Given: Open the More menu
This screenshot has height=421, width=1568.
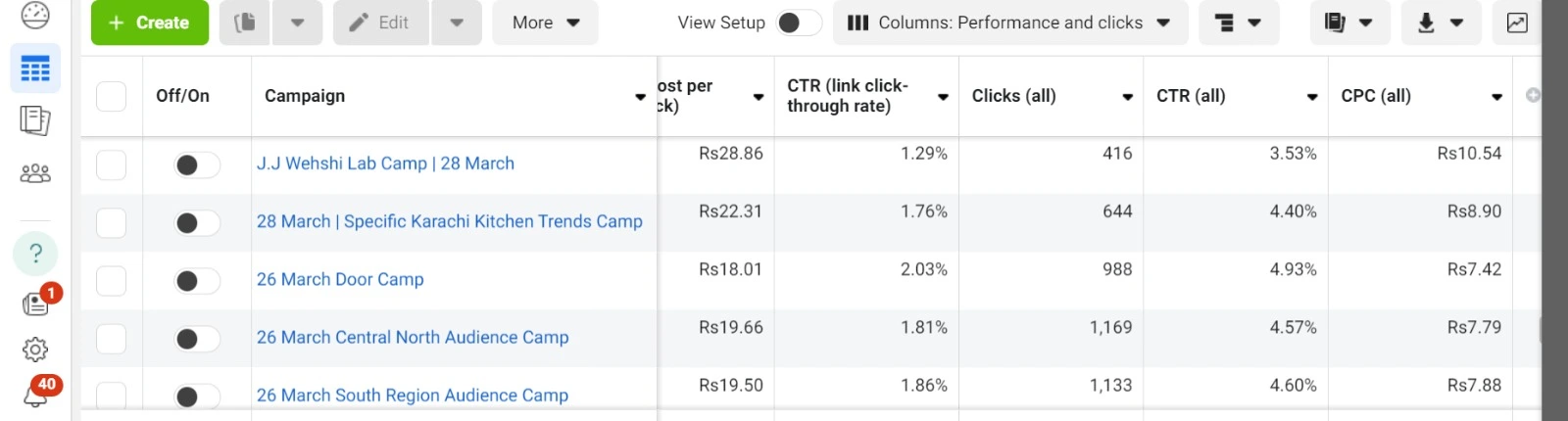Looking at the screenshot, I should 545,23.
